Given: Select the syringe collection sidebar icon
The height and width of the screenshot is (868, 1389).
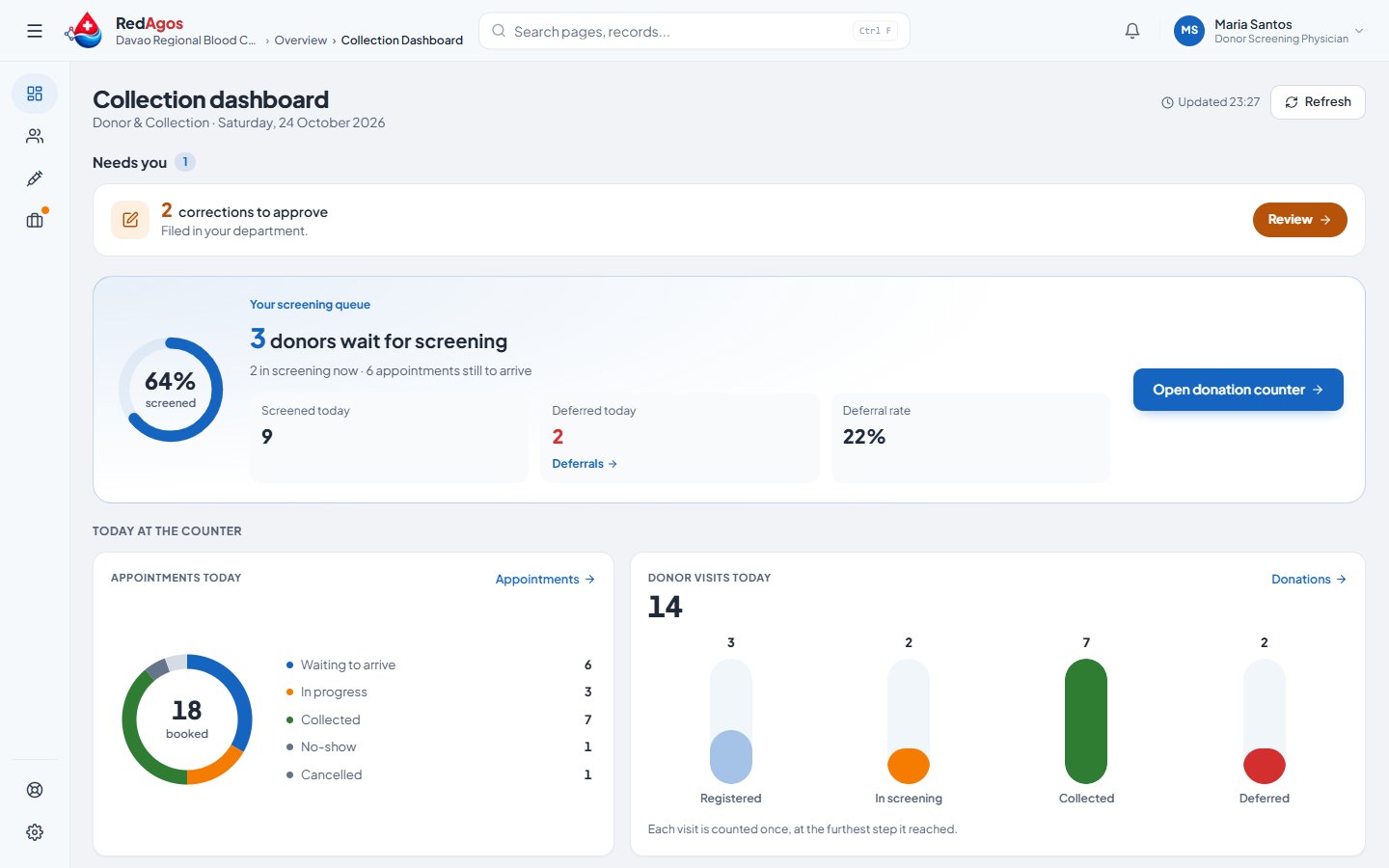Looking at the screenshot, I should pos(35,178).
